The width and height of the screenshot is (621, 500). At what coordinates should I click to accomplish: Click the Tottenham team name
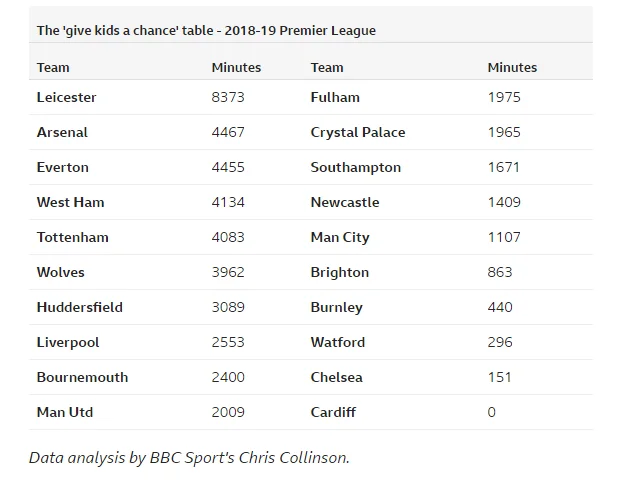click(x=72, y=237)
